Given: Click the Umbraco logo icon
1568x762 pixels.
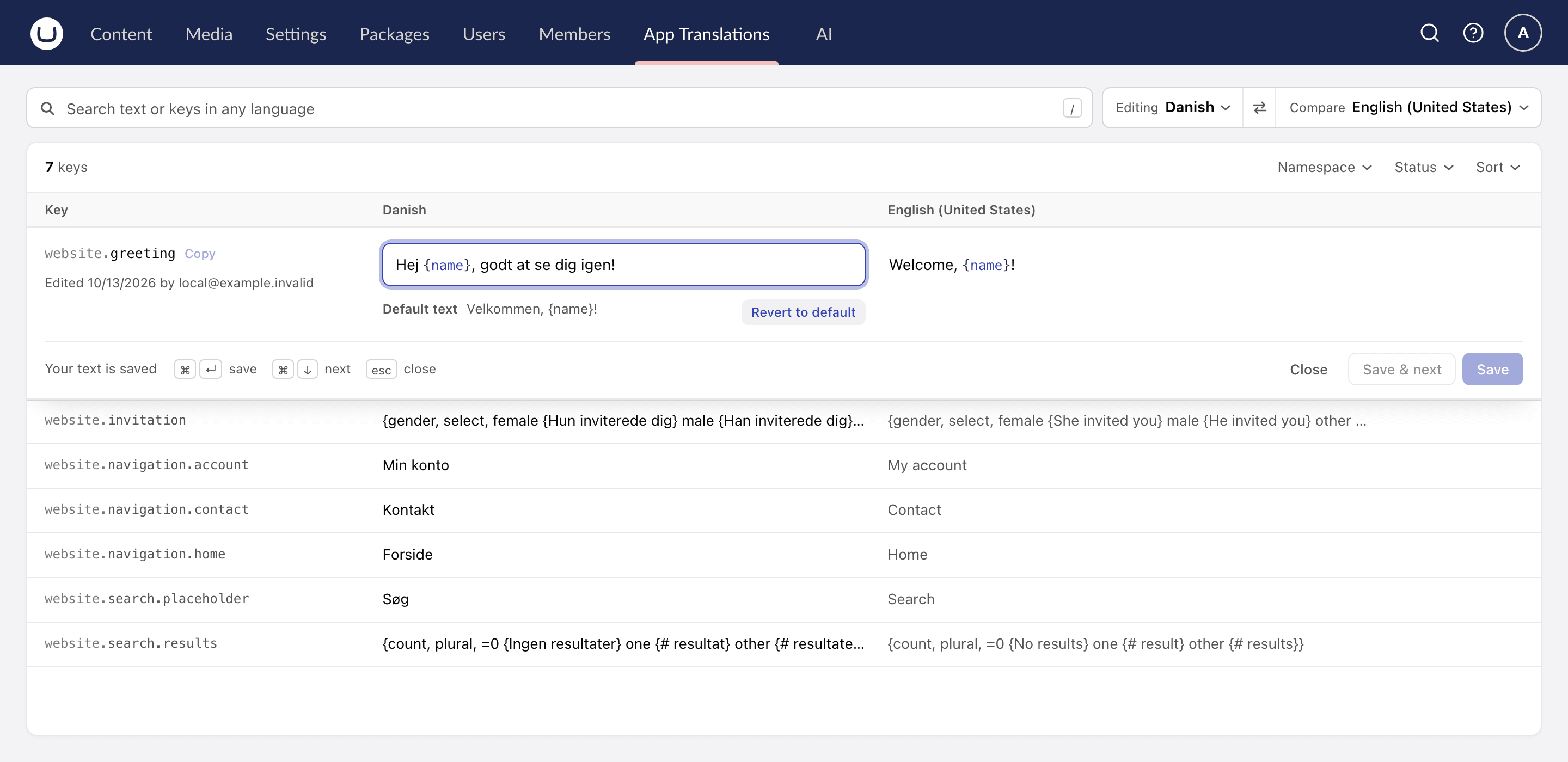Looking at the screenshot, I should (46, 34).
